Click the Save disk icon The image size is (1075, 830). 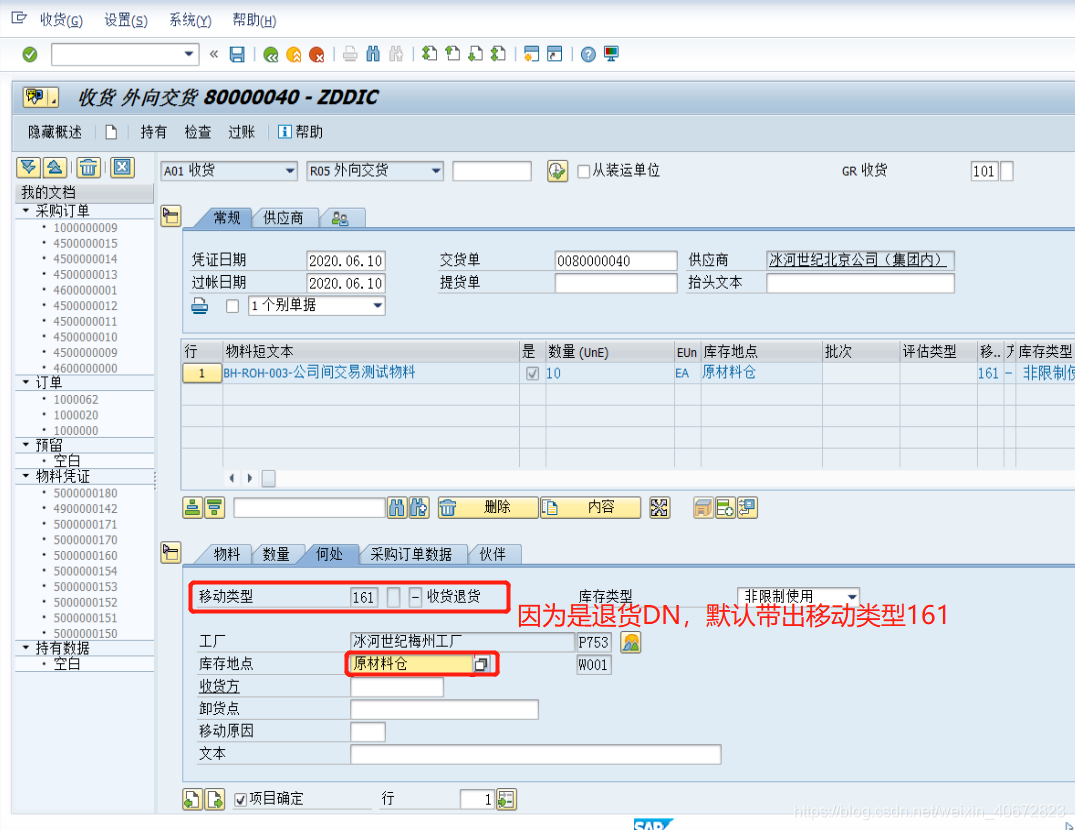coord(237,54)
